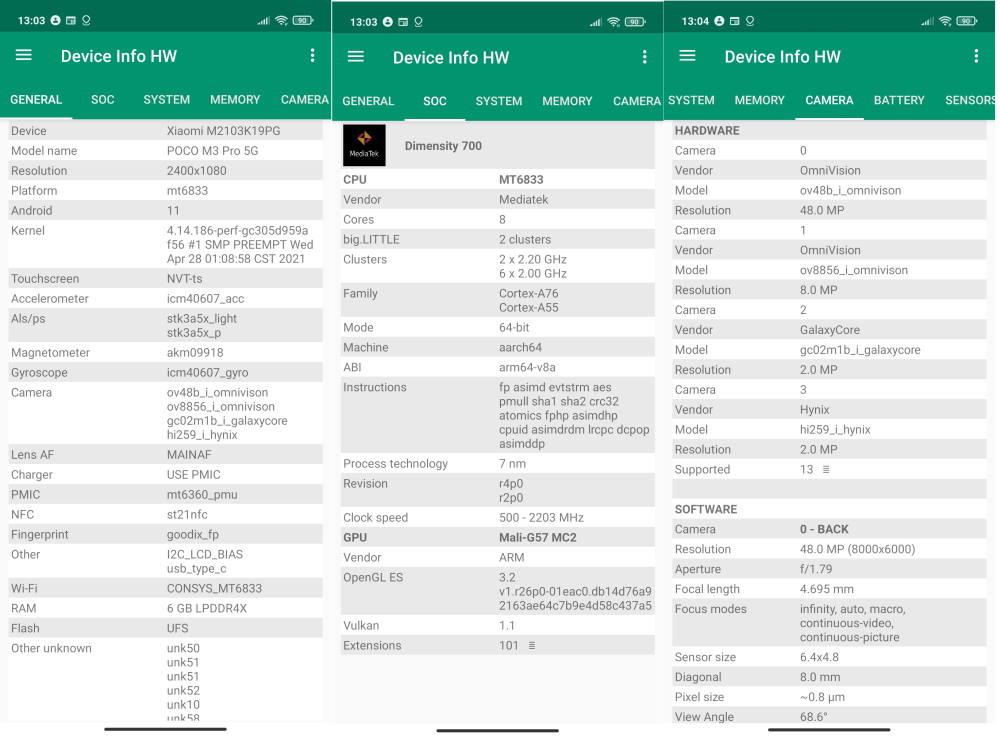Select the Resolution value 2400x1080
Image resolution: width=1000 pixels, height=736 pixels.
(196, 170)
